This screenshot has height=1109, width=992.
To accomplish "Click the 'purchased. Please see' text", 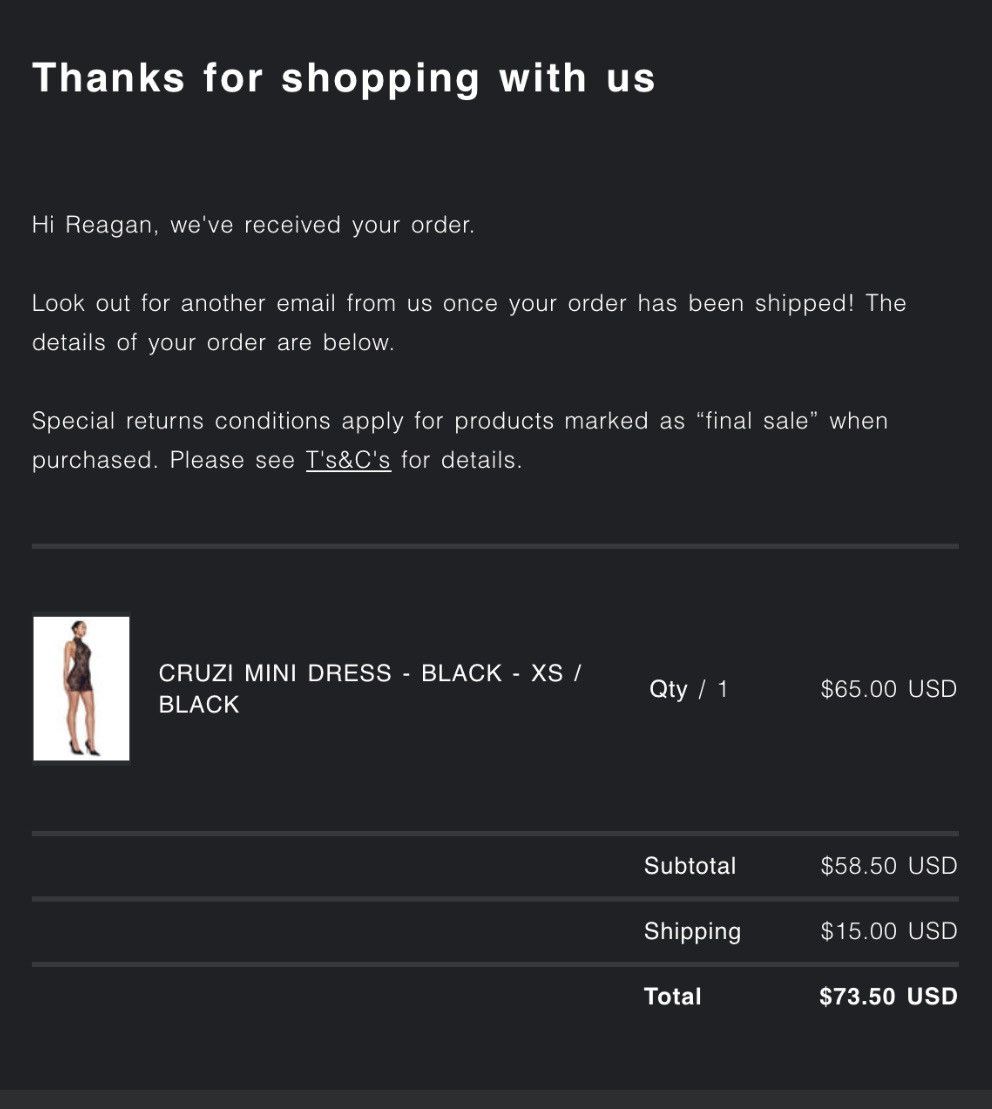I will [163, 460].
